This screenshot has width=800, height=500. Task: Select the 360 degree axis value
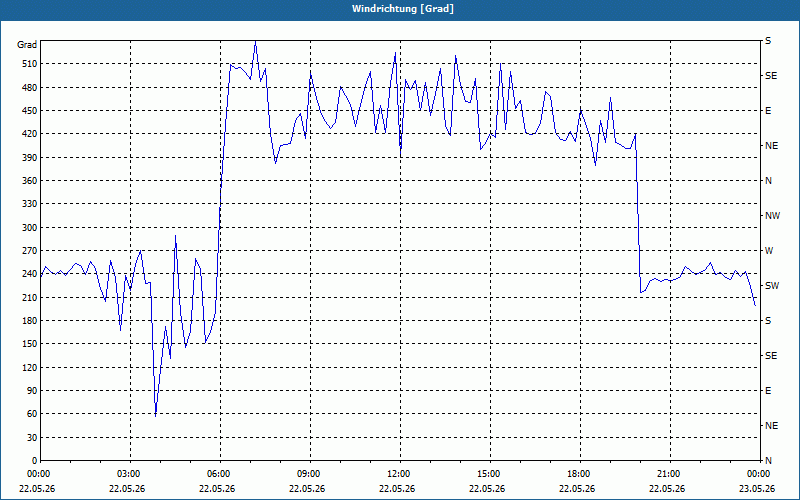[30, 181]
